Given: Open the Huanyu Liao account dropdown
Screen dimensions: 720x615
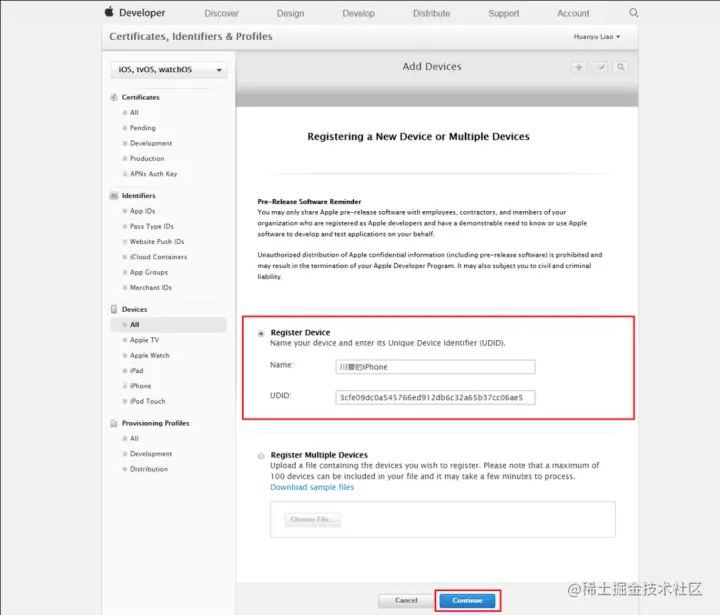Looking at the screenshot, I should click(596, 37).
